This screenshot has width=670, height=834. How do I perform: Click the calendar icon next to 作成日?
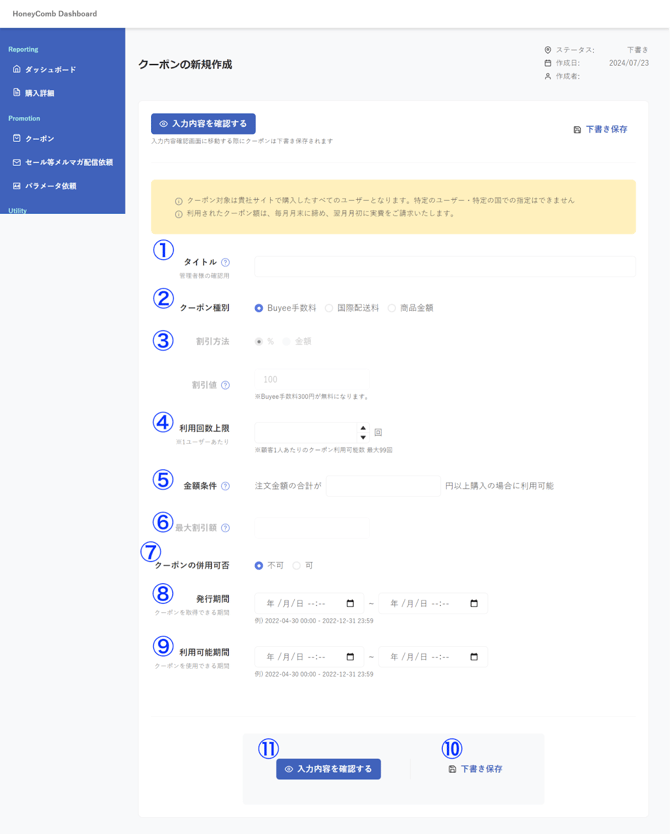click(548, 63)
